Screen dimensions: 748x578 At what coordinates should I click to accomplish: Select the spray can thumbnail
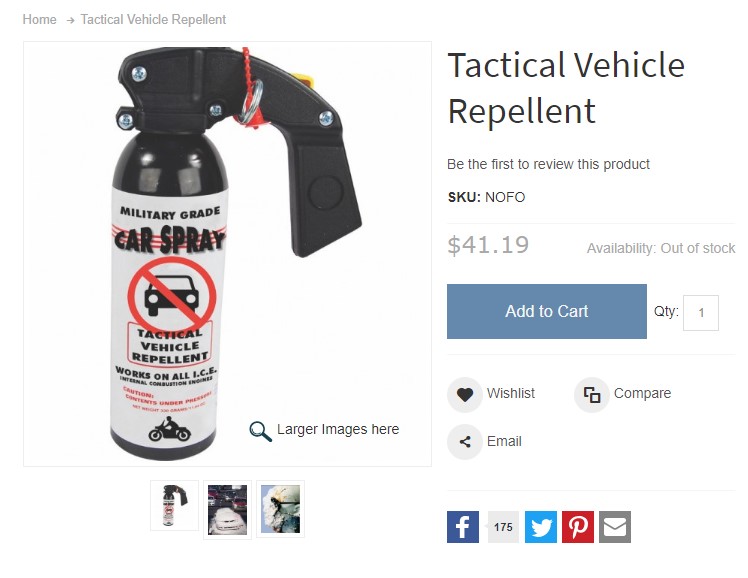coord(175,506)
